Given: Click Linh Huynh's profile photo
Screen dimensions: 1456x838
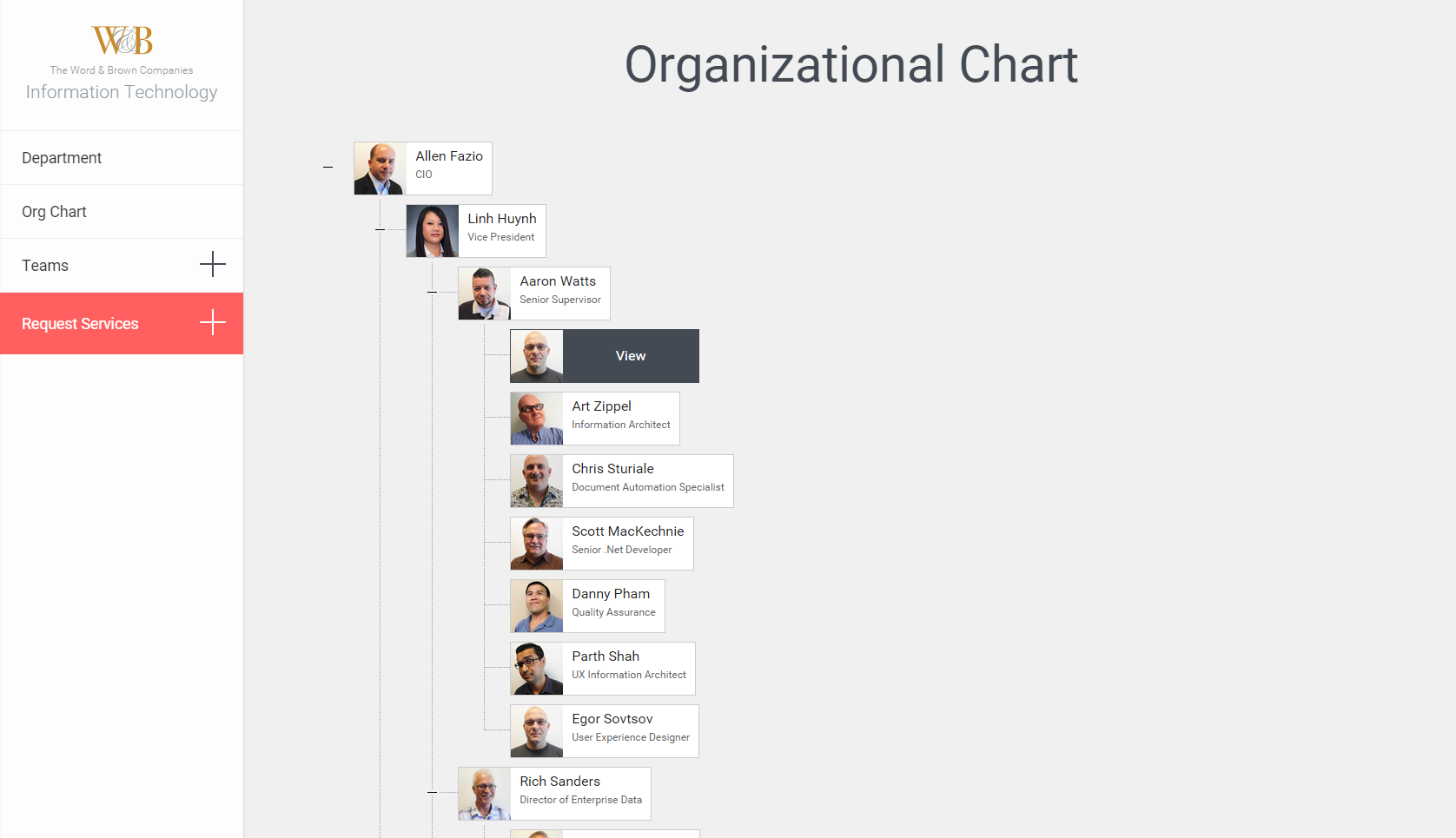Looking at the screenshot, I should [x=433, y=231].
